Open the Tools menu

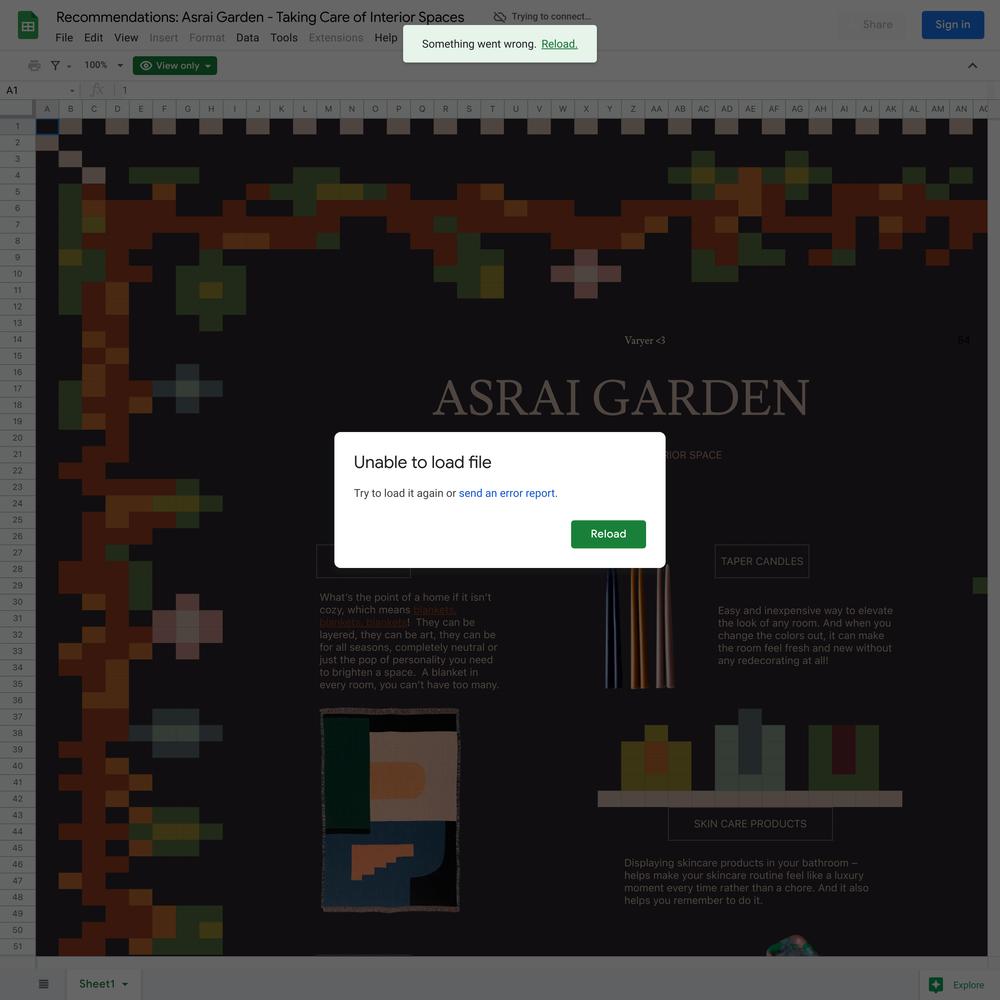284,38
